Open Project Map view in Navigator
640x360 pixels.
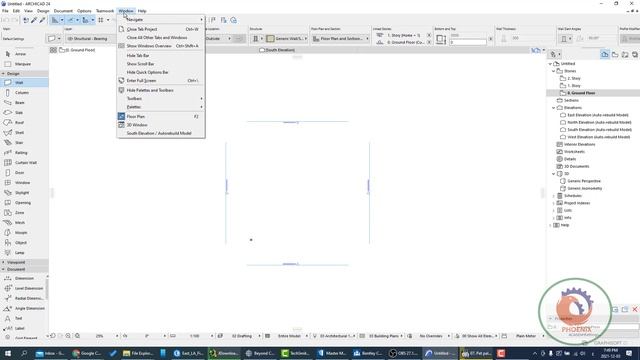point(604,54)
